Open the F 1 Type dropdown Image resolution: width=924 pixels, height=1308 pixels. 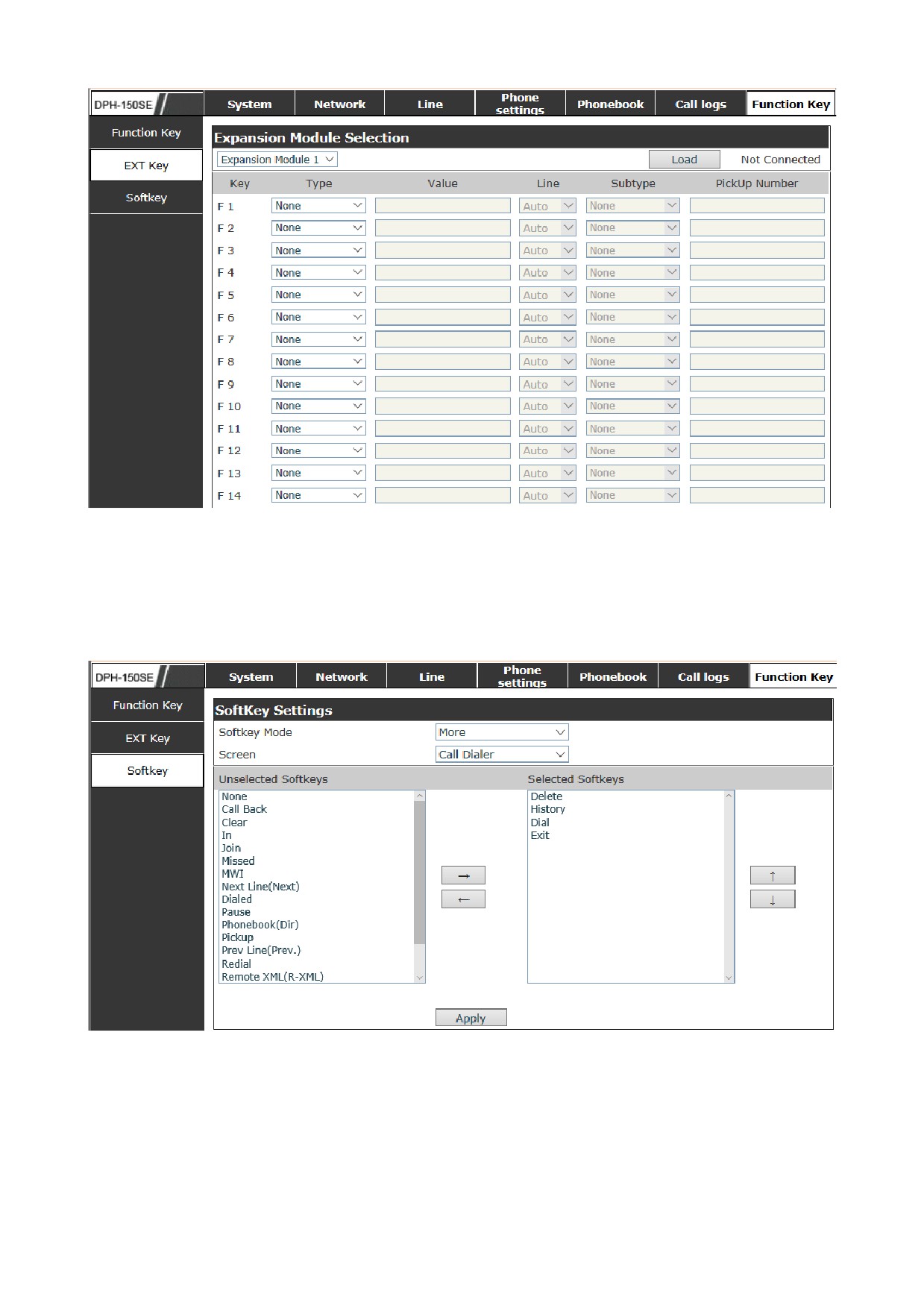(x=318, y=206)
